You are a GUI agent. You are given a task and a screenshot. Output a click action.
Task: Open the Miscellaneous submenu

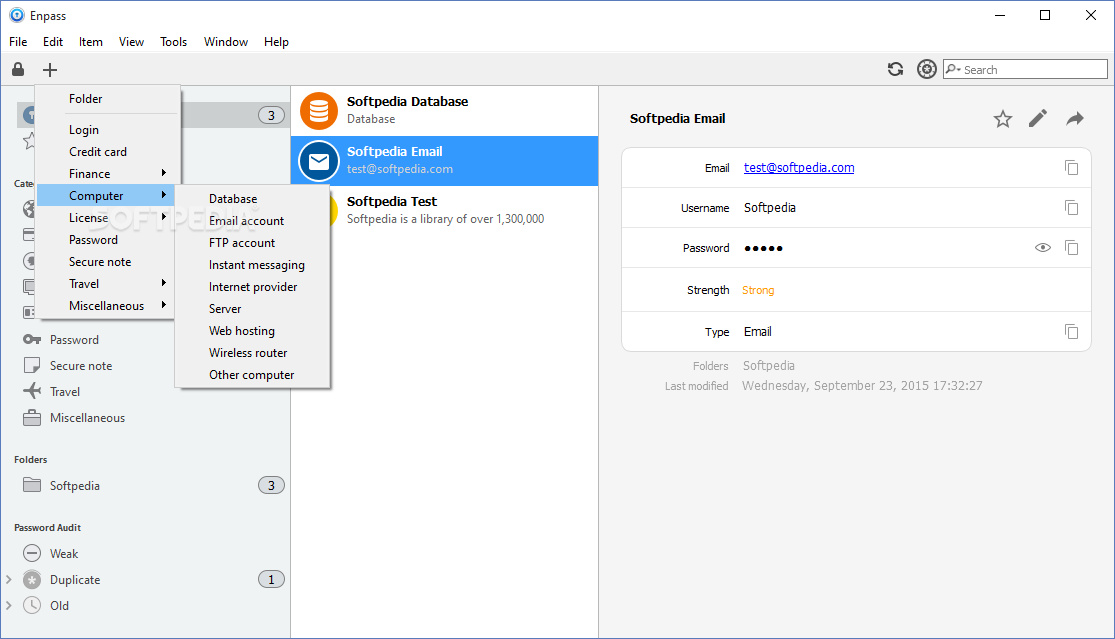coord(107,306)
